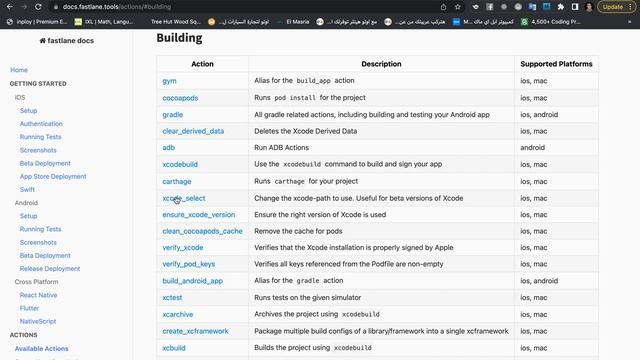Open the gradle action link
The height and width of the screenshot is (360, 640).
tap(173, 115)
